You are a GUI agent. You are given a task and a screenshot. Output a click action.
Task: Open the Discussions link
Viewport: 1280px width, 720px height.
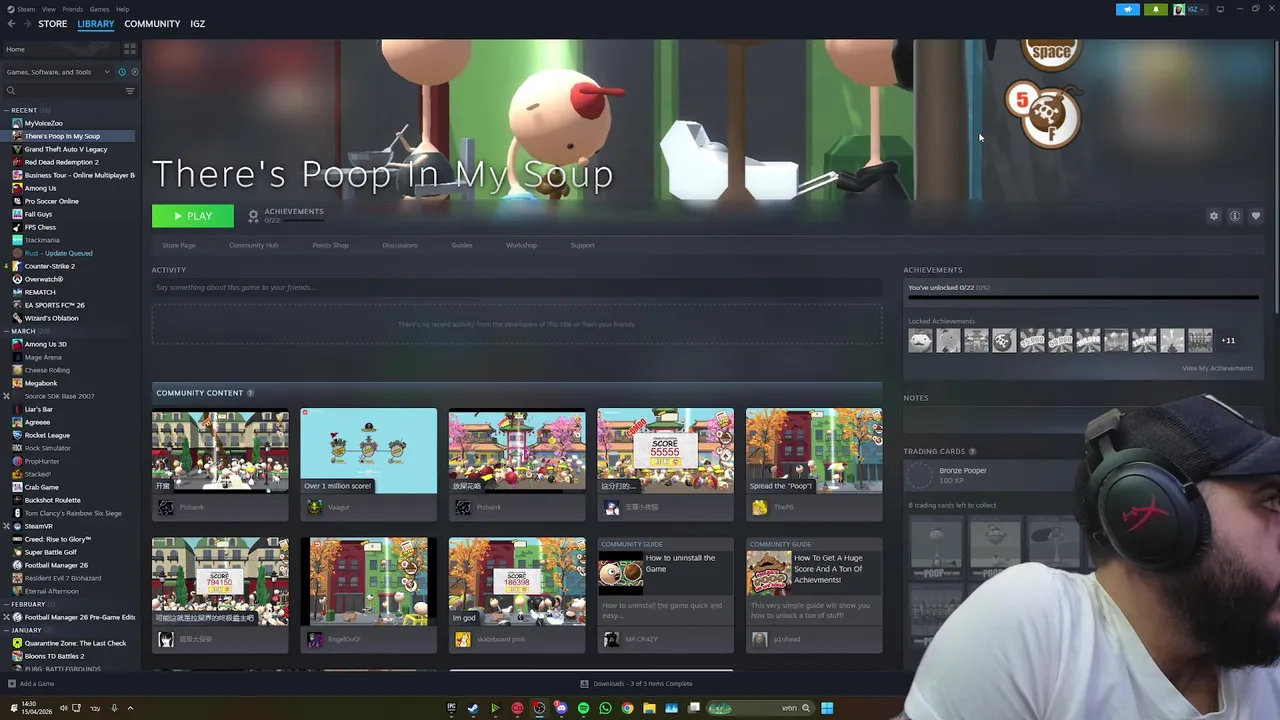[400, 245]
